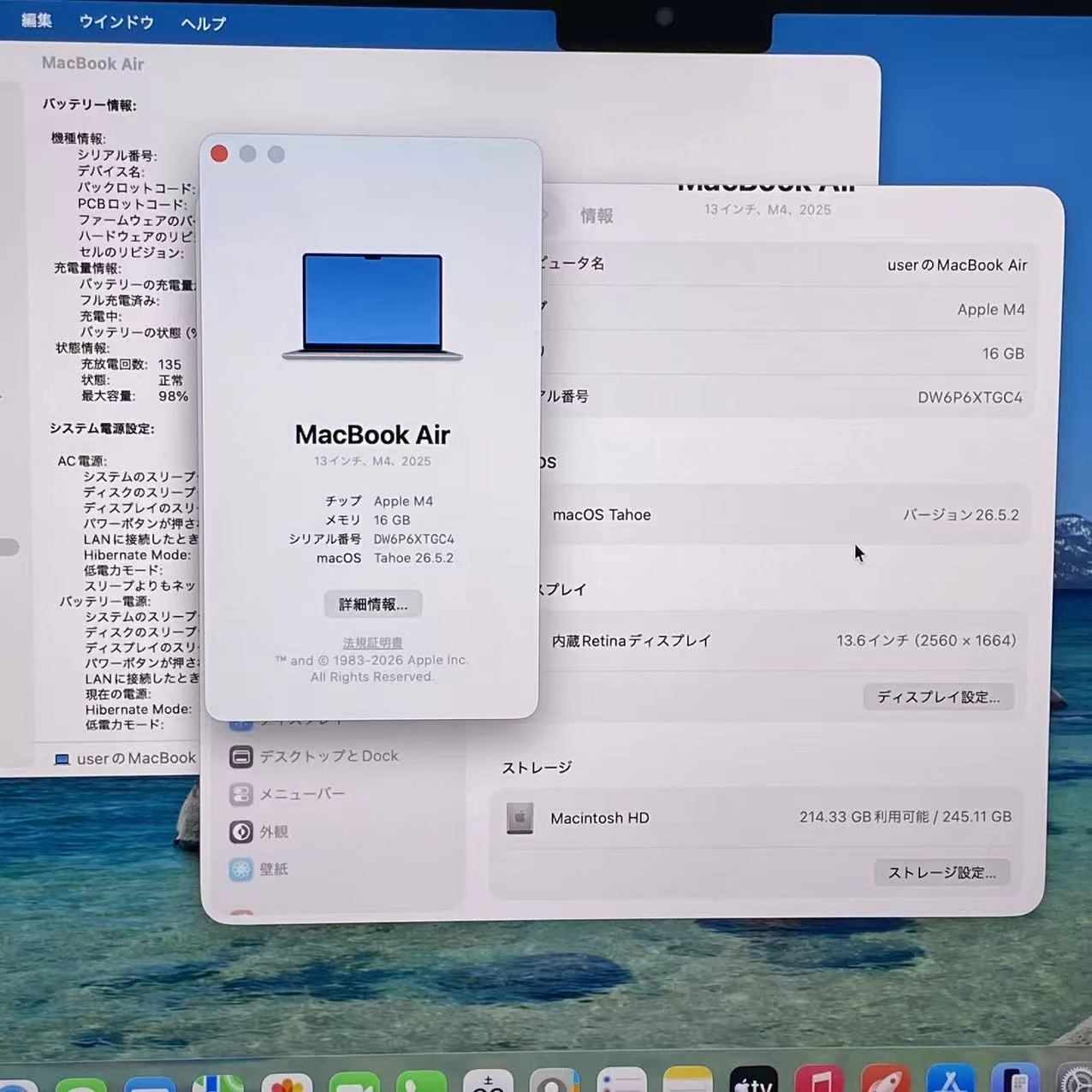Image resolution: width=1092 pixels, height=1092 pixels.
Task: Select the 充電中: row
Action: 101,317
